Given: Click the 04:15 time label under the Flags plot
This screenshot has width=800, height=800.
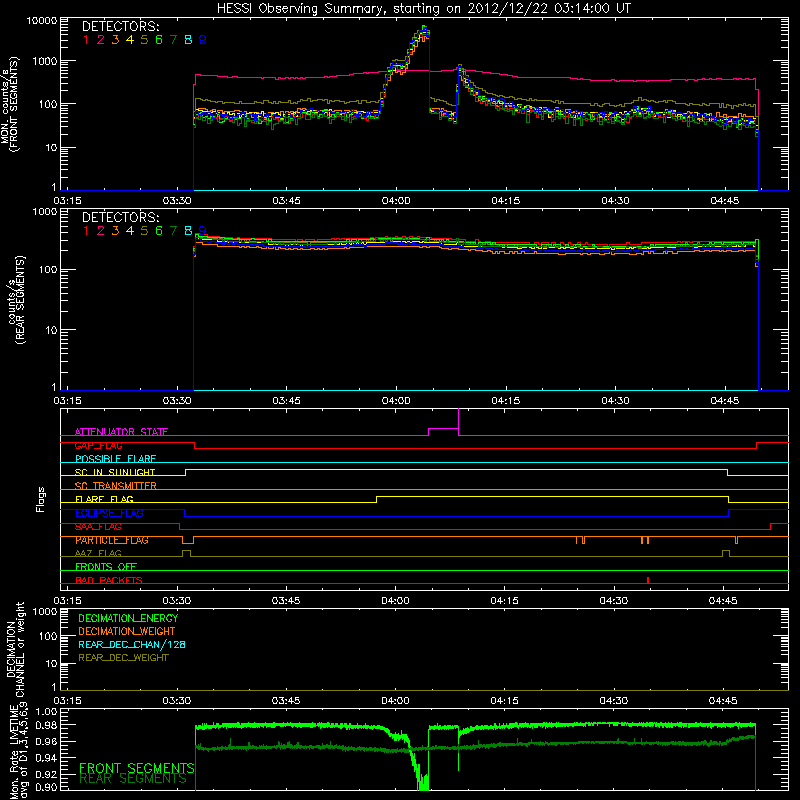Looking at the screenshot, I should tap(505, 601).
